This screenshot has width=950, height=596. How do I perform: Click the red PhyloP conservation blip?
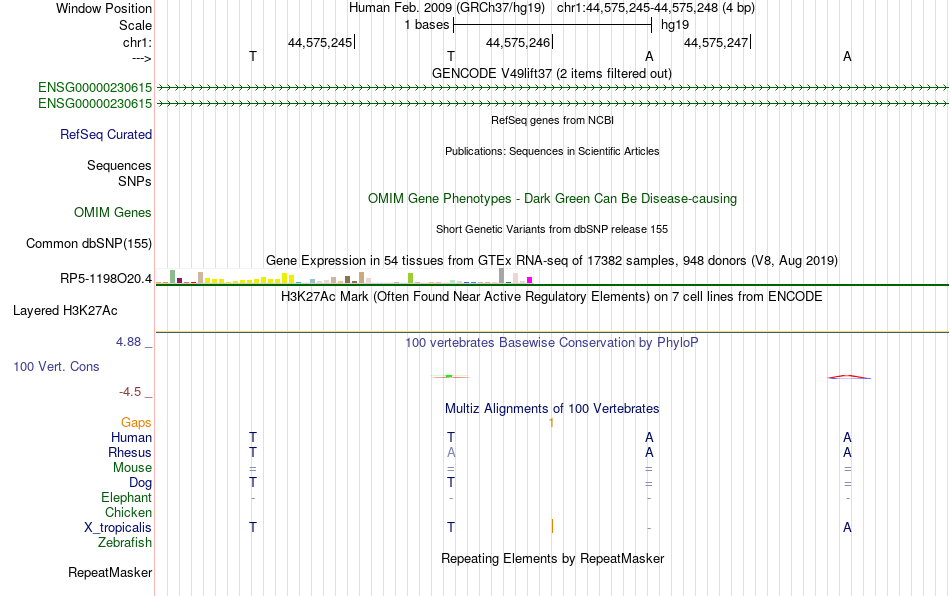(849, 377)
